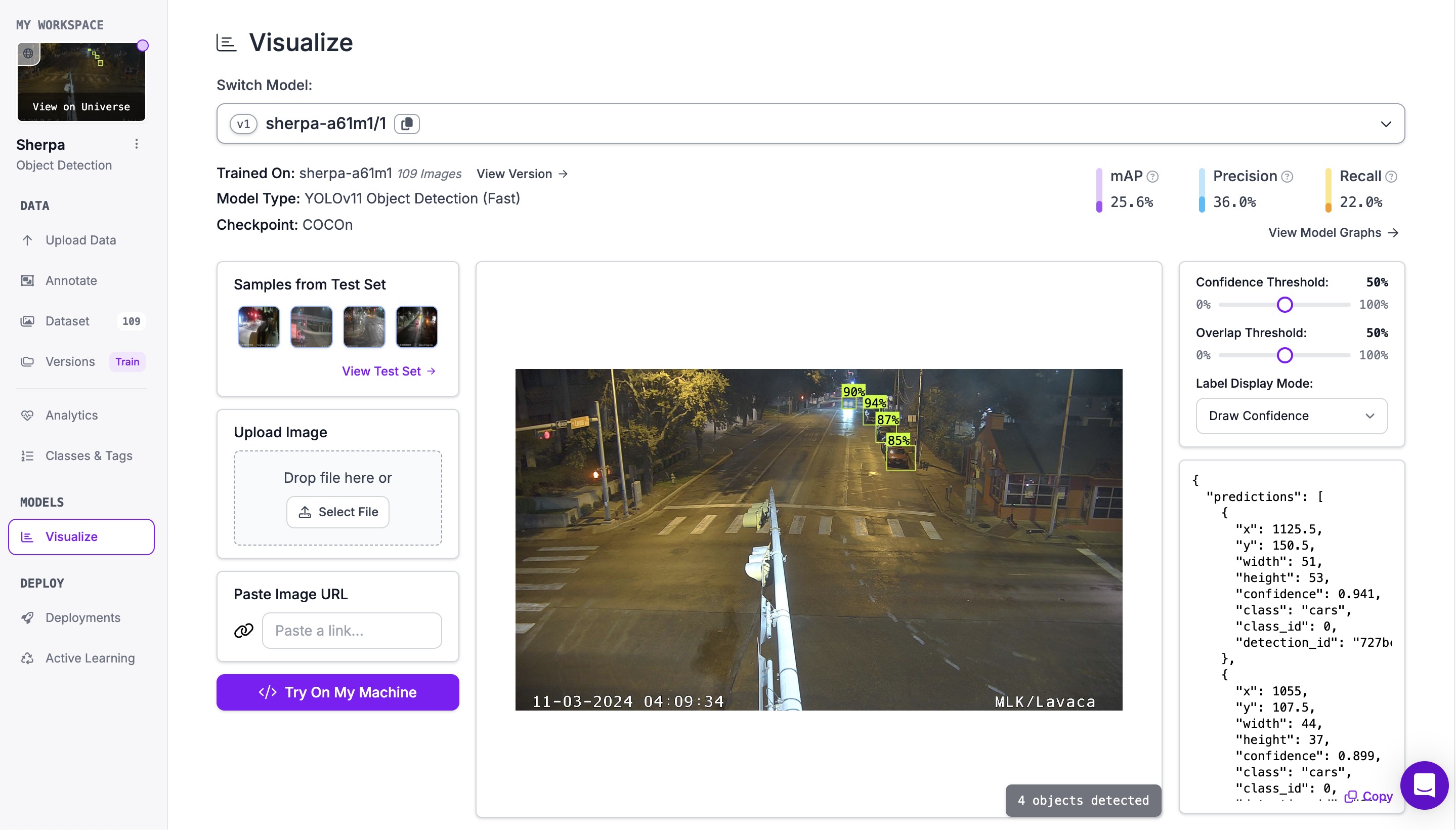Click the mAP help question icon
The image size is (1456, 830).
point(1151,177)
